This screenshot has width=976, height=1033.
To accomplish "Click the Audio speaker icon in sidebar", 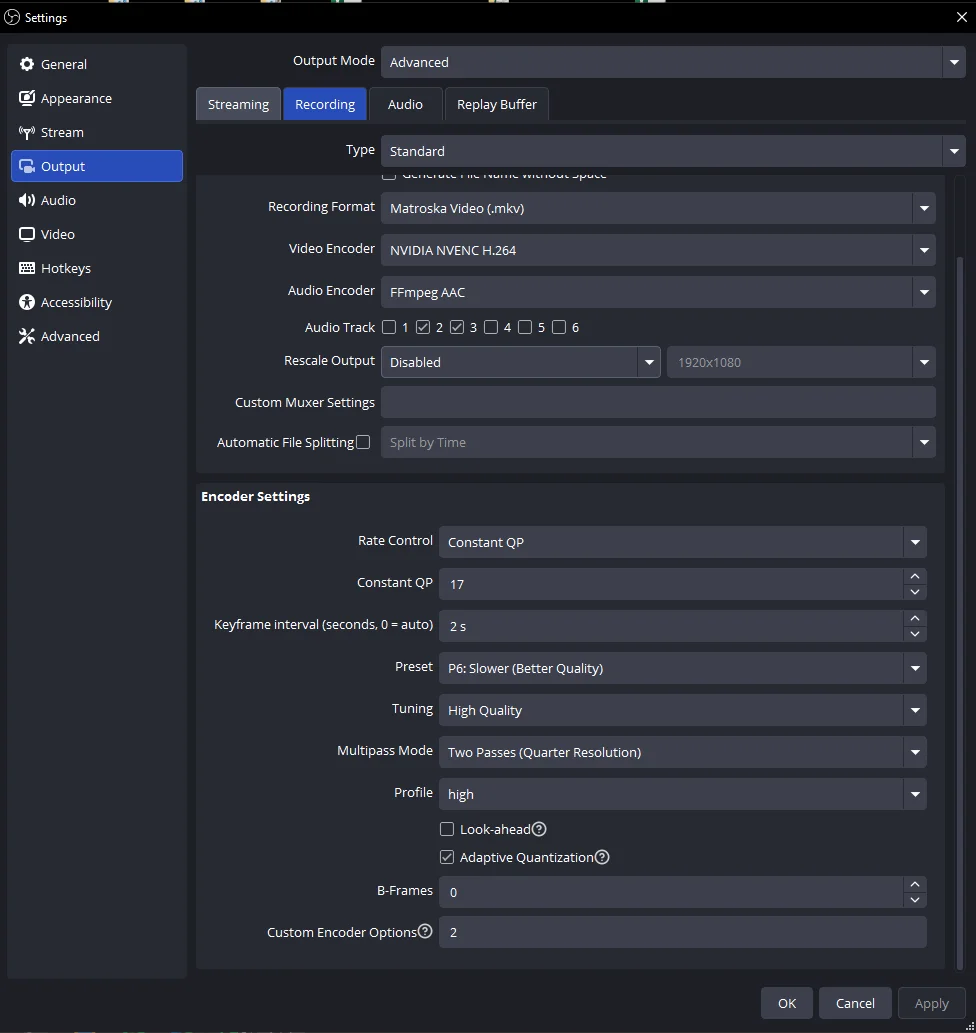I will [27, 200].
